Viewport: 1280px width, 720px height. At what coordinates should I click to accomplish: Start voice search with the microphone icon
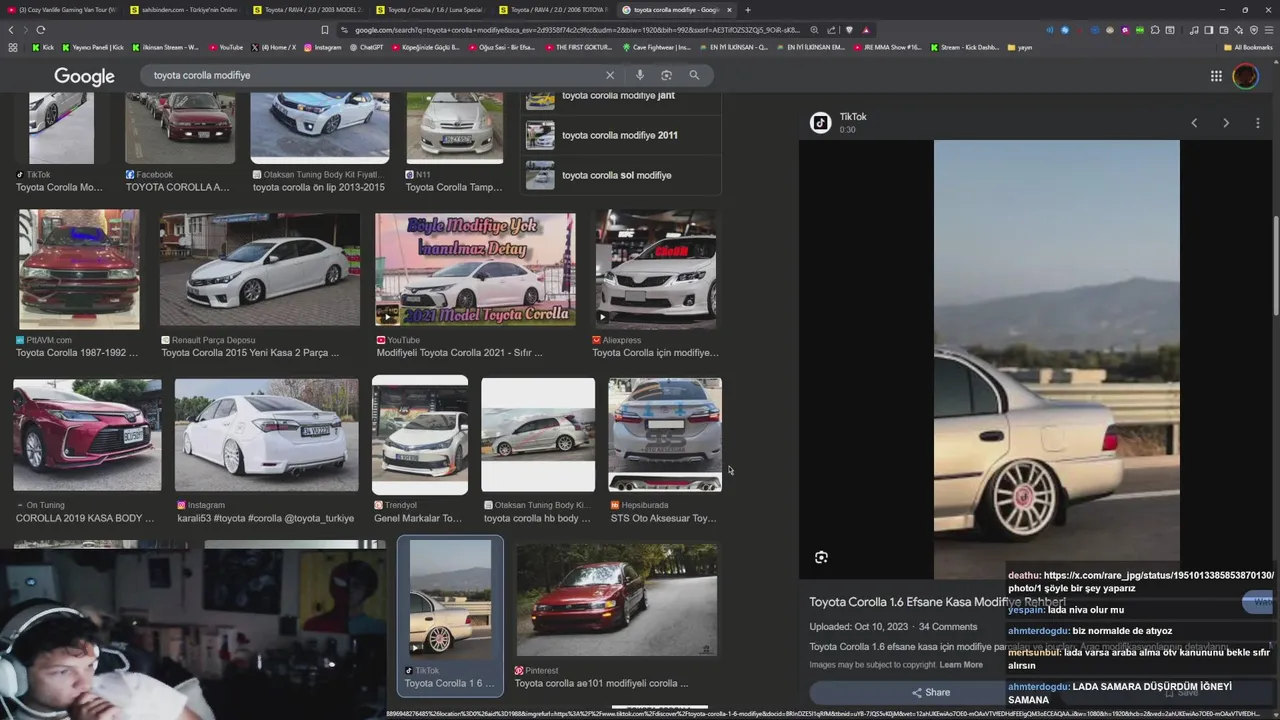(640, 75)
